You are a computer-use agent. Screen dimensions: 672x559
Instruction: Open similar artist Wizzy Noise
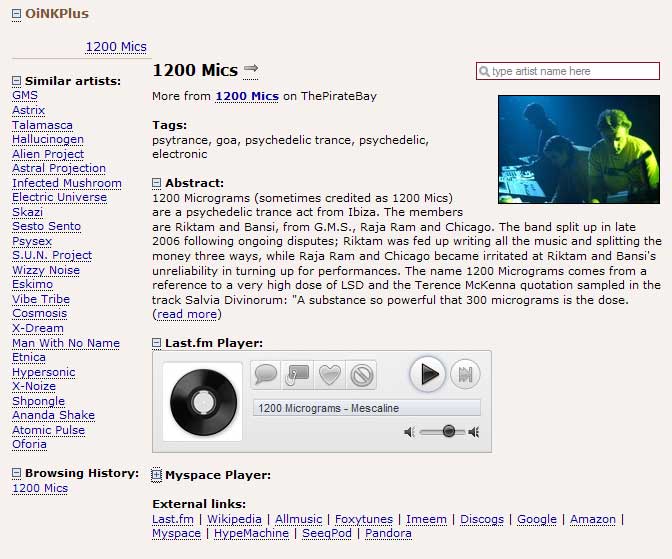(x=46, y=270)
